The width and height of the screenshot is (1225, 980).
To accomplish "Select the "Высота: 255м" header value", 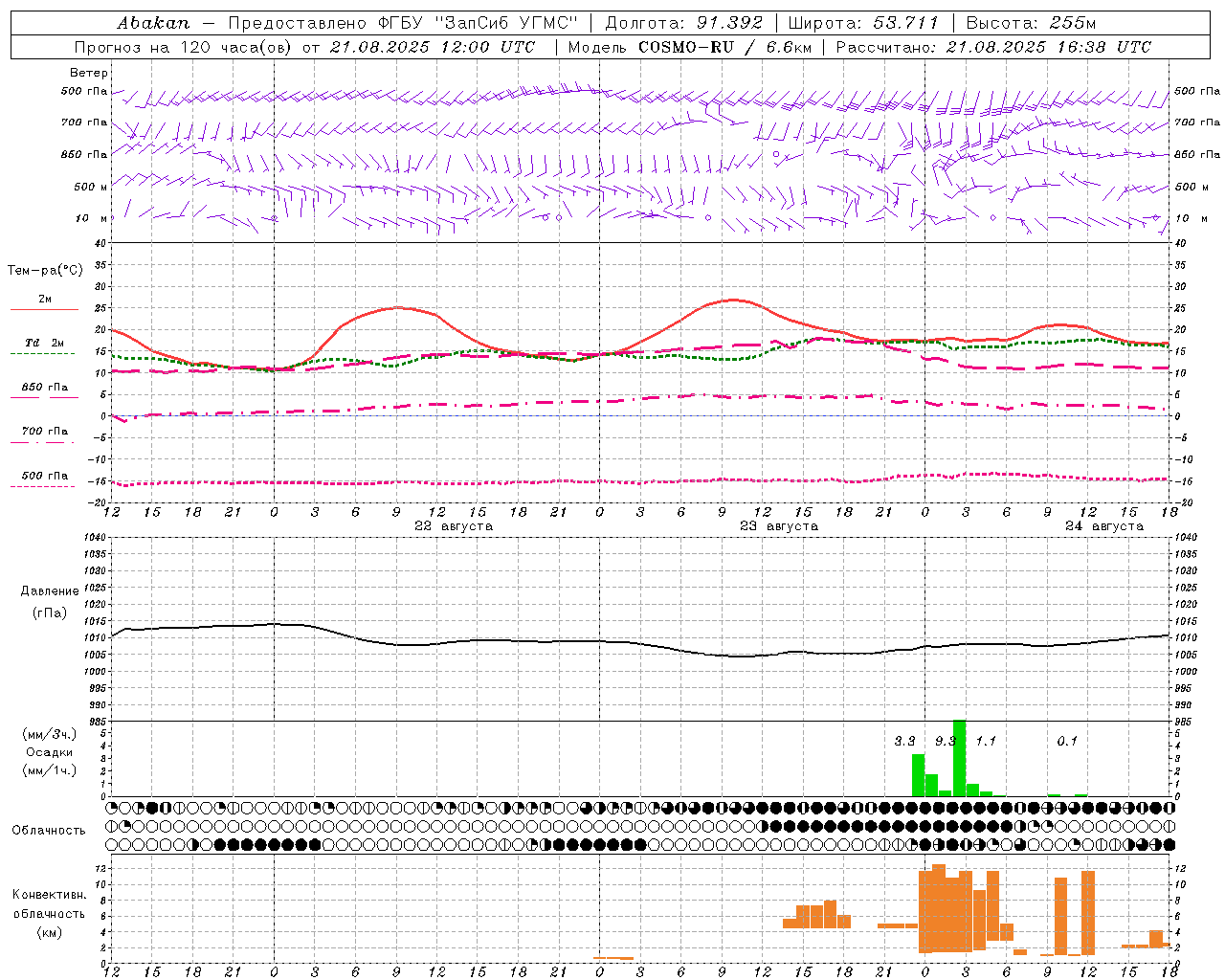I will [x=1031, y=23].
